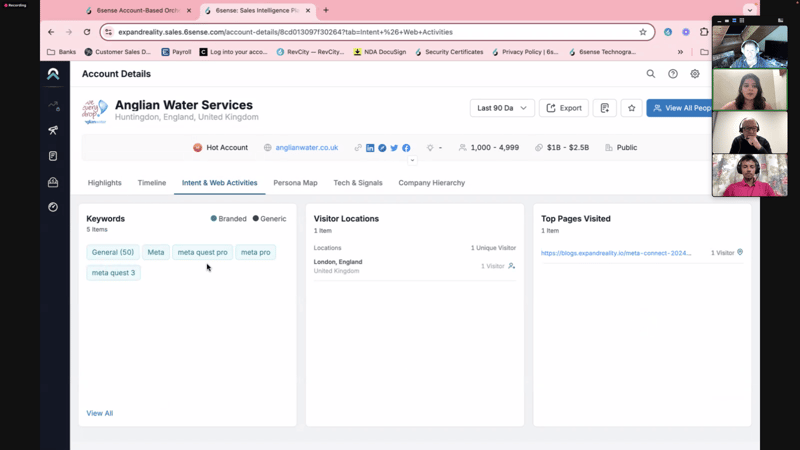Switch to Timeline tab

[152, 183]
